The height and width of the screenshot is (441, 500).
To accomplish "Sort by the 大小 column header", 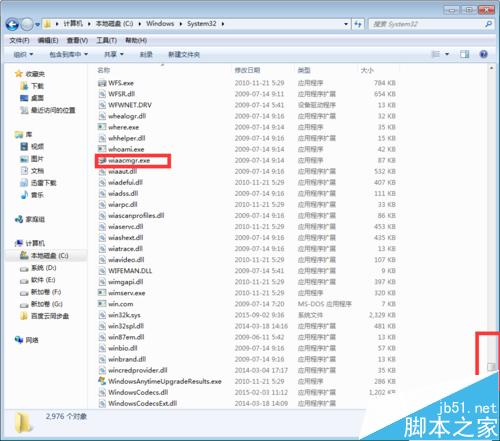I will (x=367, y=70).
